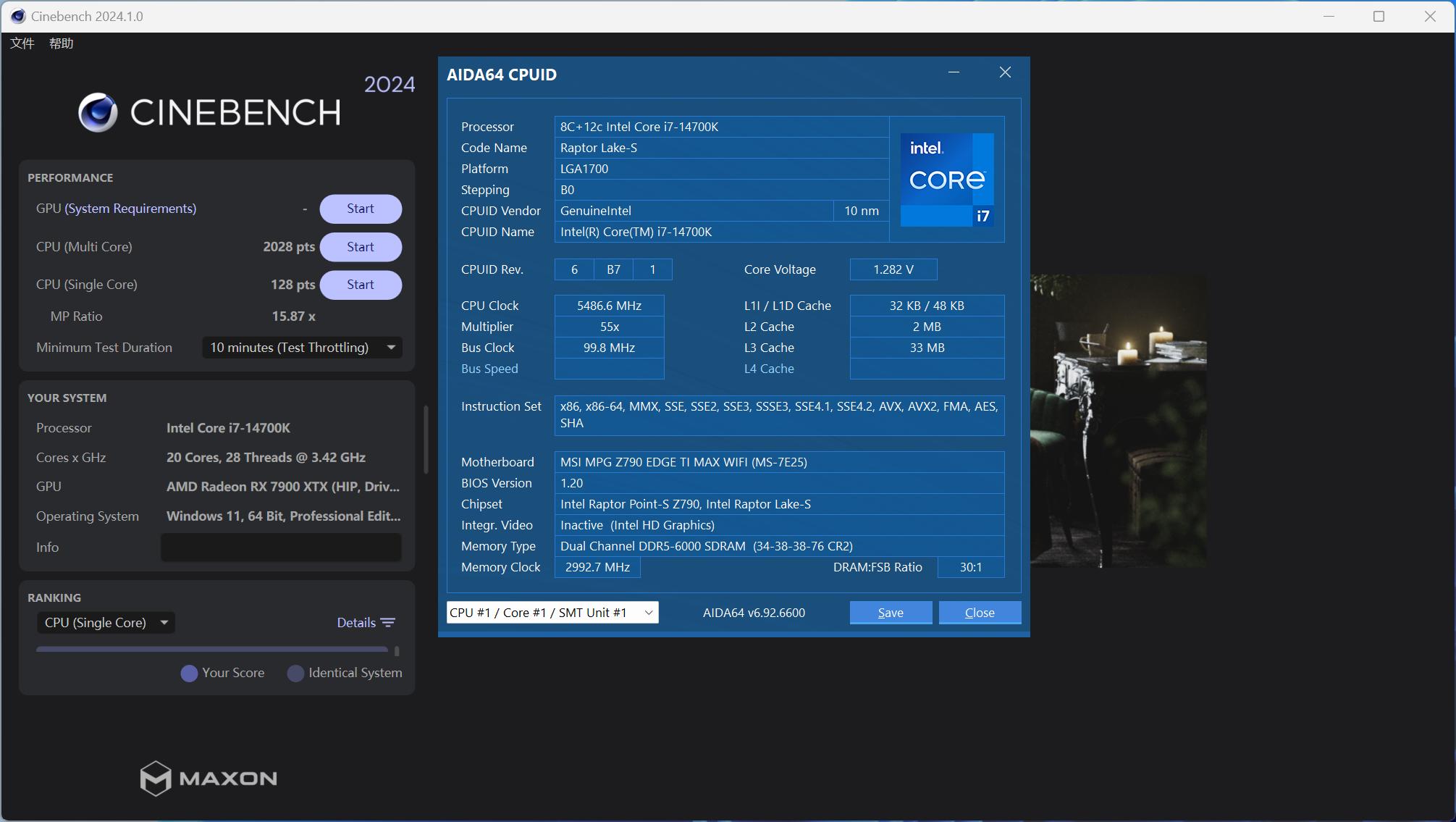Click the Maxon logo icon
This screenshot has width=1456, height=822.
click(x=156, y=779)
